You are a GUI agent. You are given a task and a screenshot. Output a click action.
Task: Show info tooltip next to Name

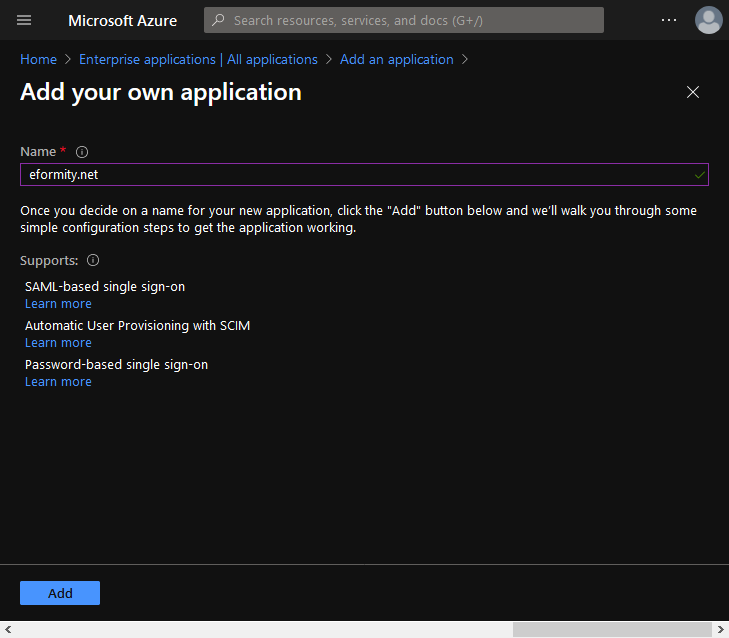point(82,152)
